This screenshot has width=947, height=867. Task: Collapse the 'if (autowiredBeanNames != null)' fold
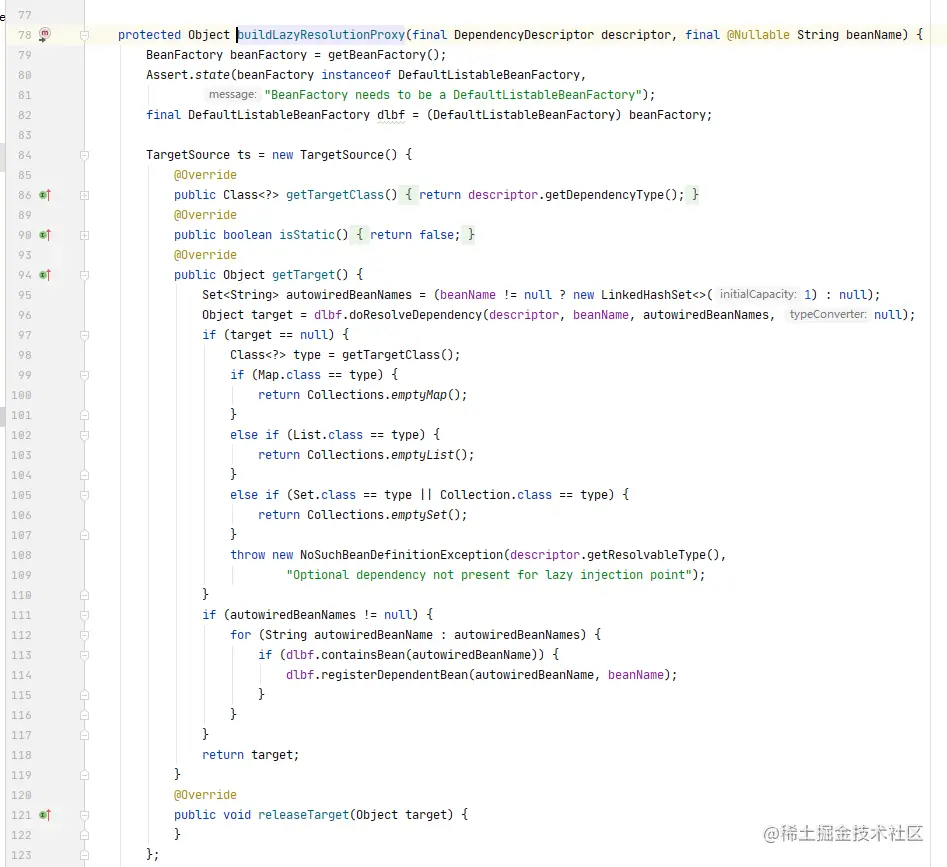pos(85,615)
